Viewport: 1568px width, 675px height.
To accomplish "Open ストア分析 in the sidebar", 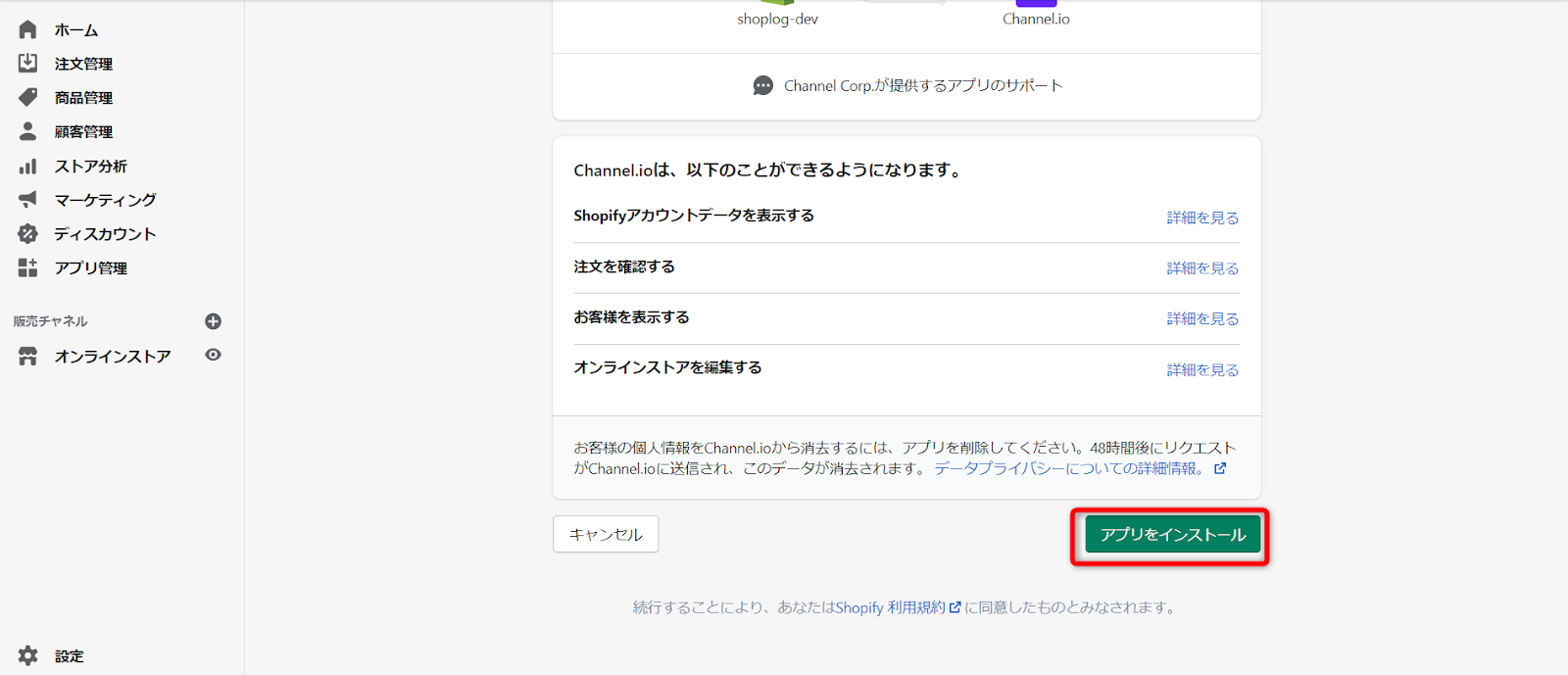I will coord(91,166).
